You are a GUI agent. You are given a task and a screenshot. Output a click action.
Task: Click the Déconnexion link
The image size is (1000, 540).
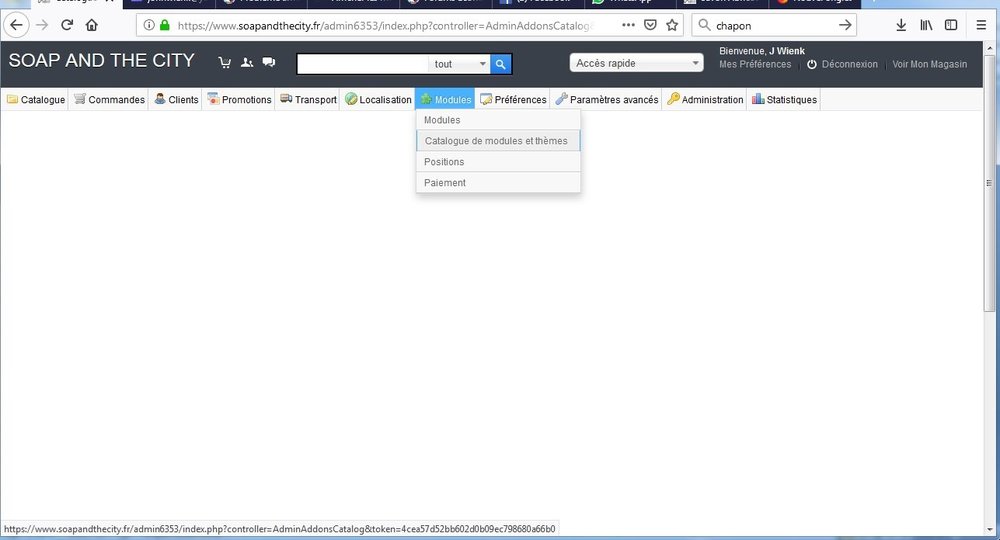[x=849, y=64]
